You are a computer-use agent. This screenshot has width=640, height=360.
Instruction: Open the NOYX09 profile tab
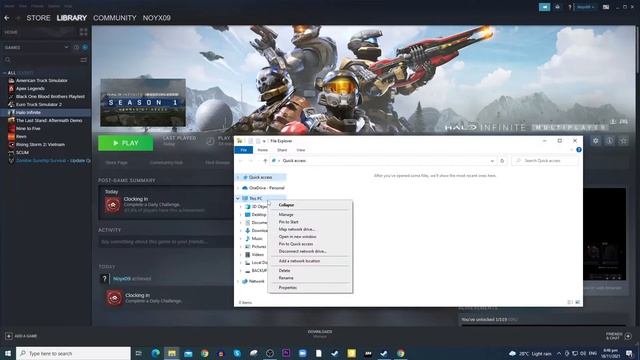pos(157,18)
